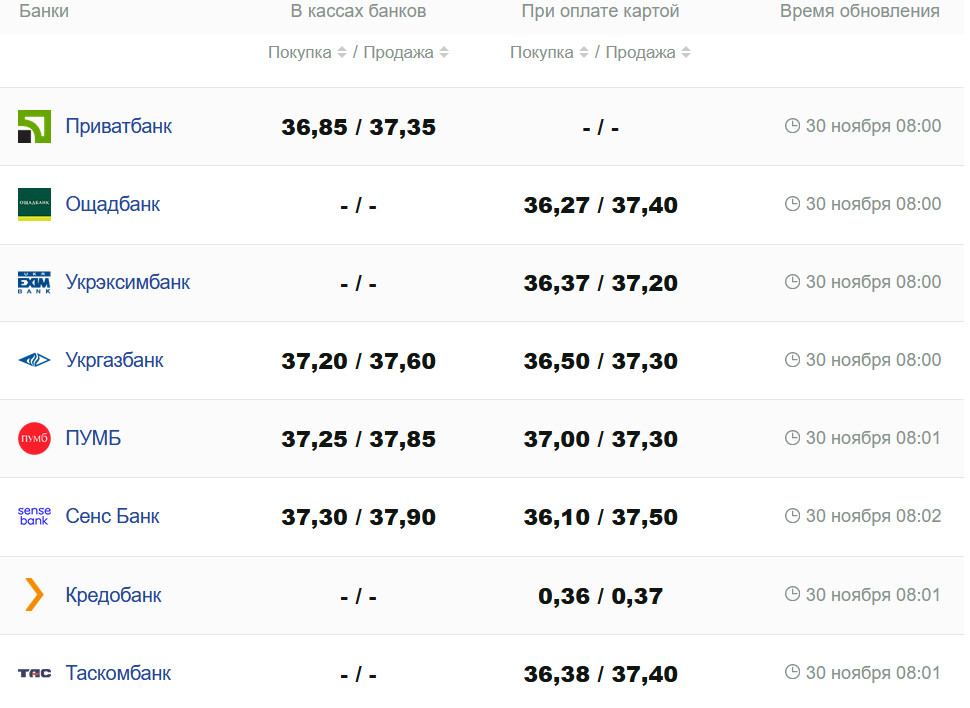The height and width of the screenshot is (708, 970).
Task: Click the Ukrgasbank blue logo icon
Action: click(x=34, y=360)
